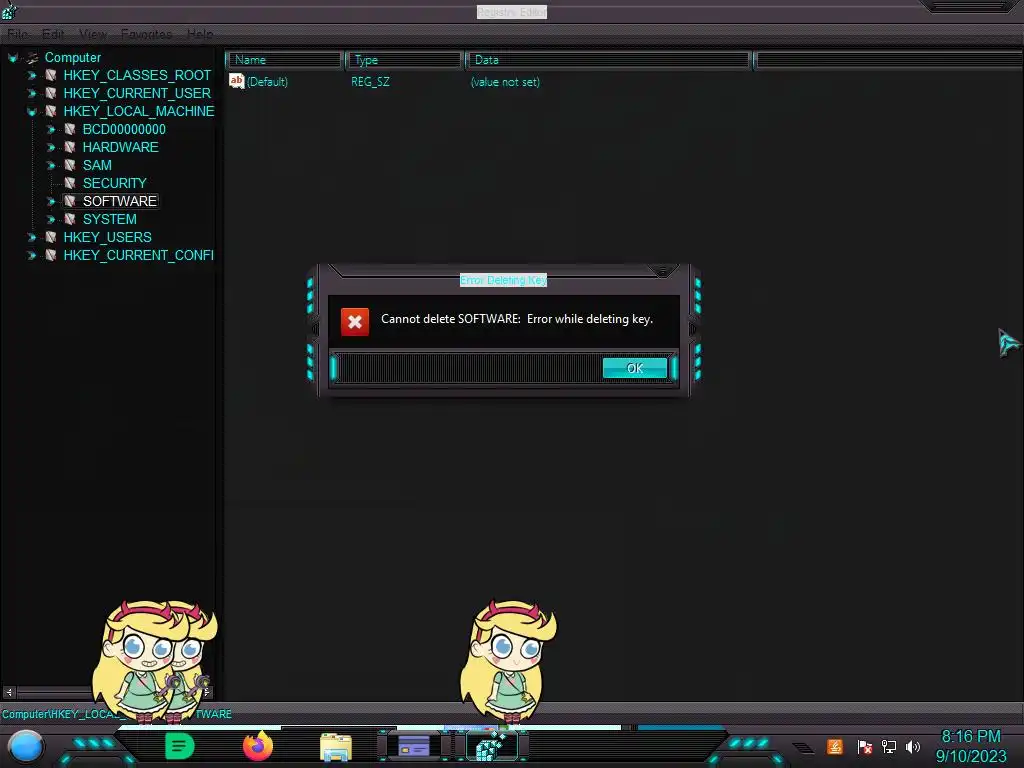Click the Registry Editor taskbar button

coord(492,746)
